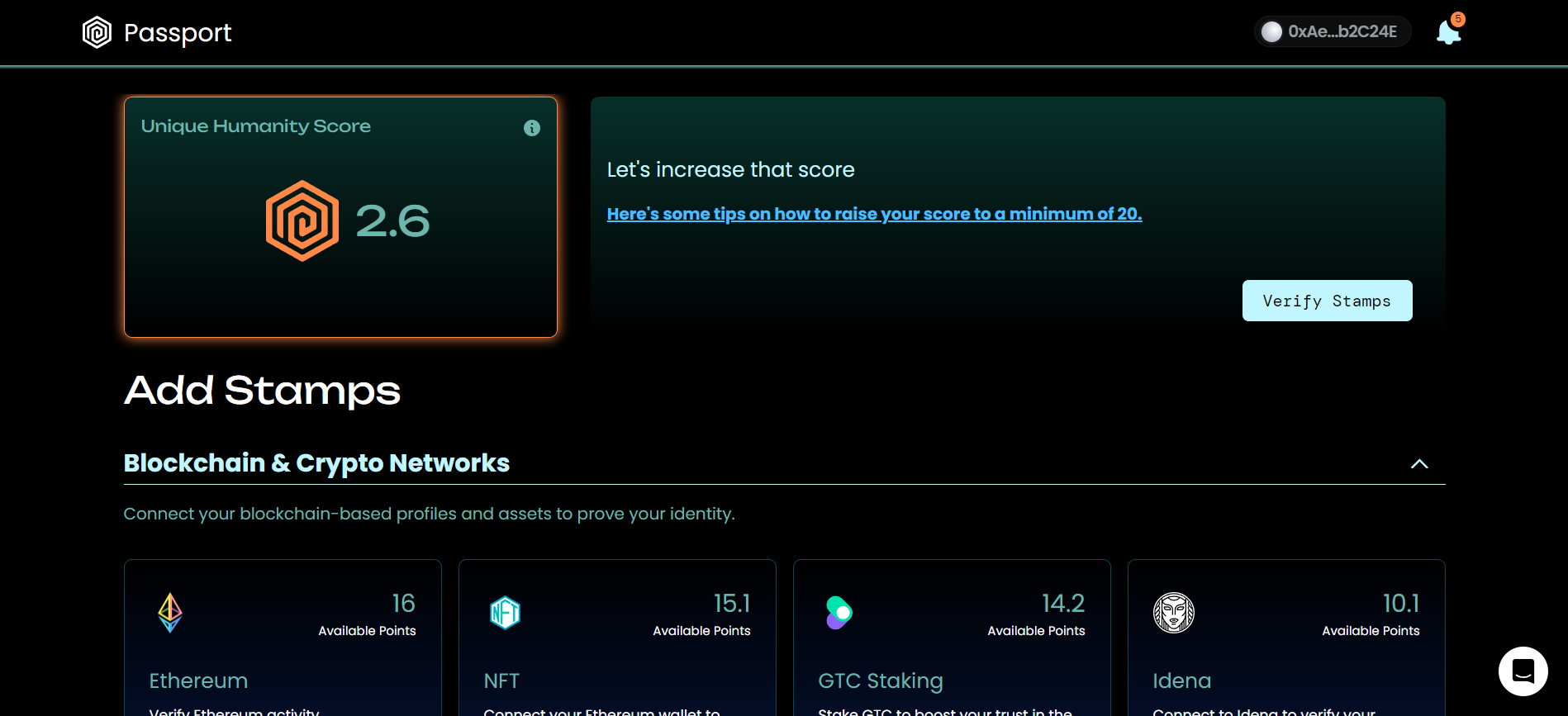Viewport: 1568px width, 716px height.
Task: Click the 14.2 available points value
Action: coord(1063,604)
